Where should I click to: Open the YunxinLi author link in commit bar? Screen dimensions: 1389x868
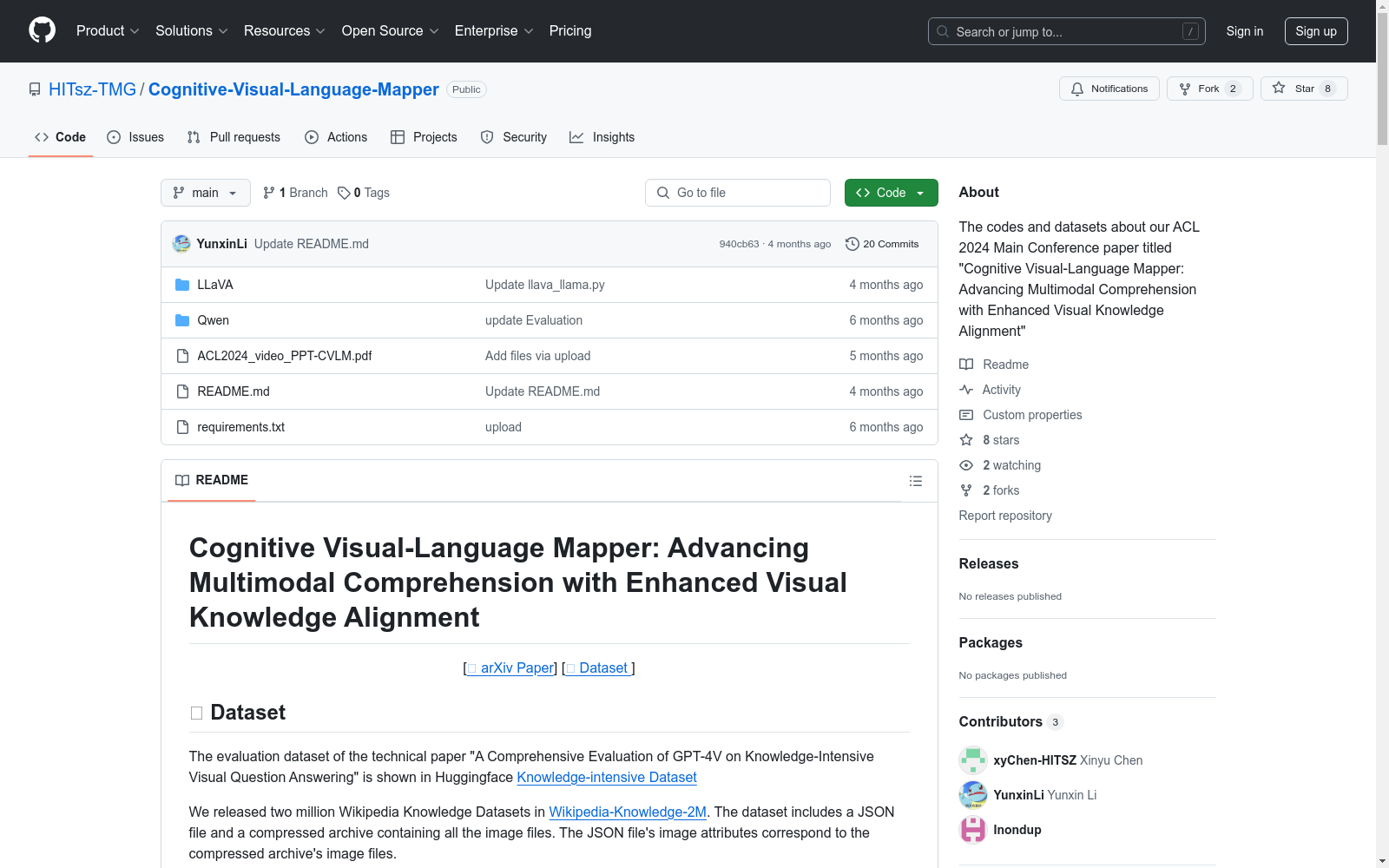coord(221,244)
